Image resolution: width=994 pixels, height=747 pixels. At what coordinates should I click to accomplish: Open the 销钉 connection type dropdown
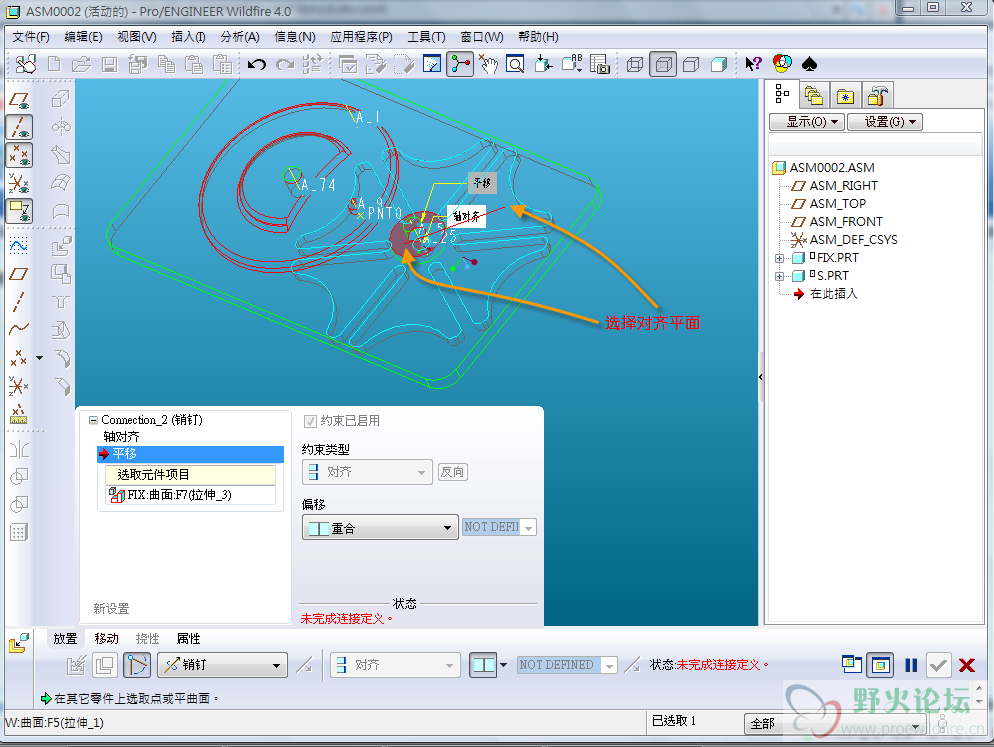223,665
